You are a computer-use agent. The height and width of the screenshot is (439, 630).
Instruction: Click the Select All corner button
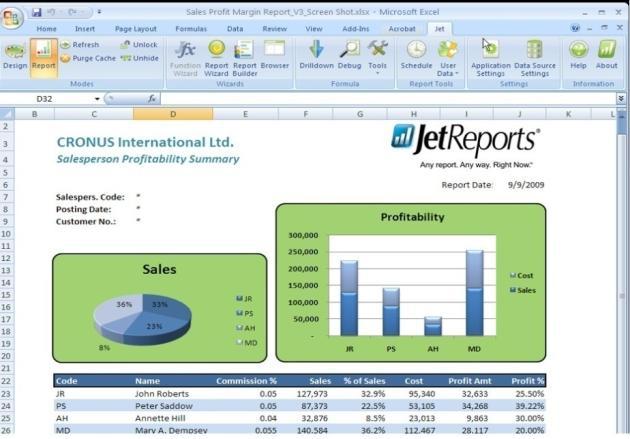(7, 114)
